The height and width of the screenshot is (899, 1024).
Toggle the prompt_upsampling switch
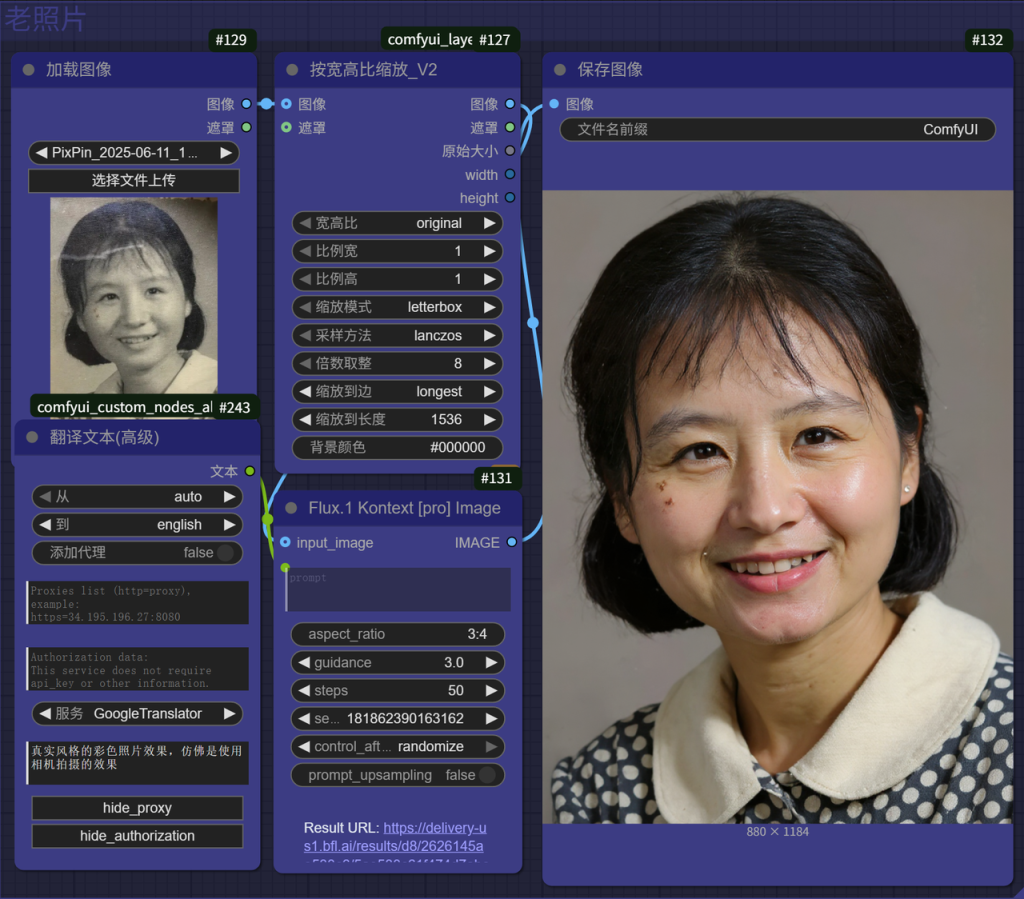coord(487,775)
